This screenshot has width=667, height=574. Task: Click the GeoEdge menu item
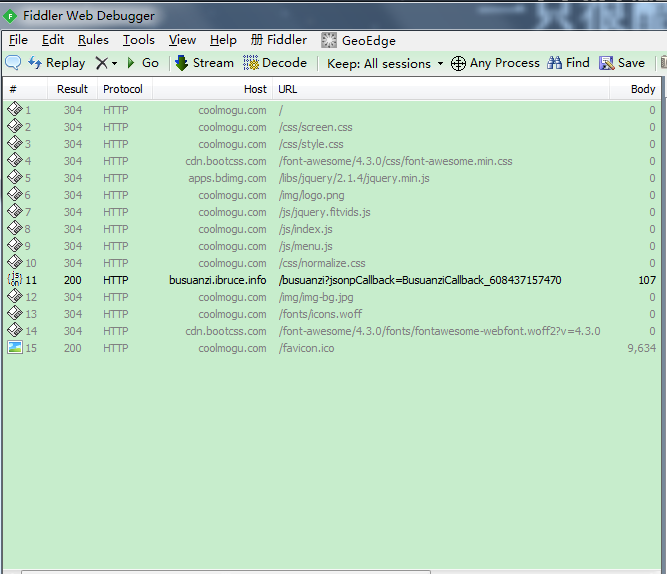[358, 40]
